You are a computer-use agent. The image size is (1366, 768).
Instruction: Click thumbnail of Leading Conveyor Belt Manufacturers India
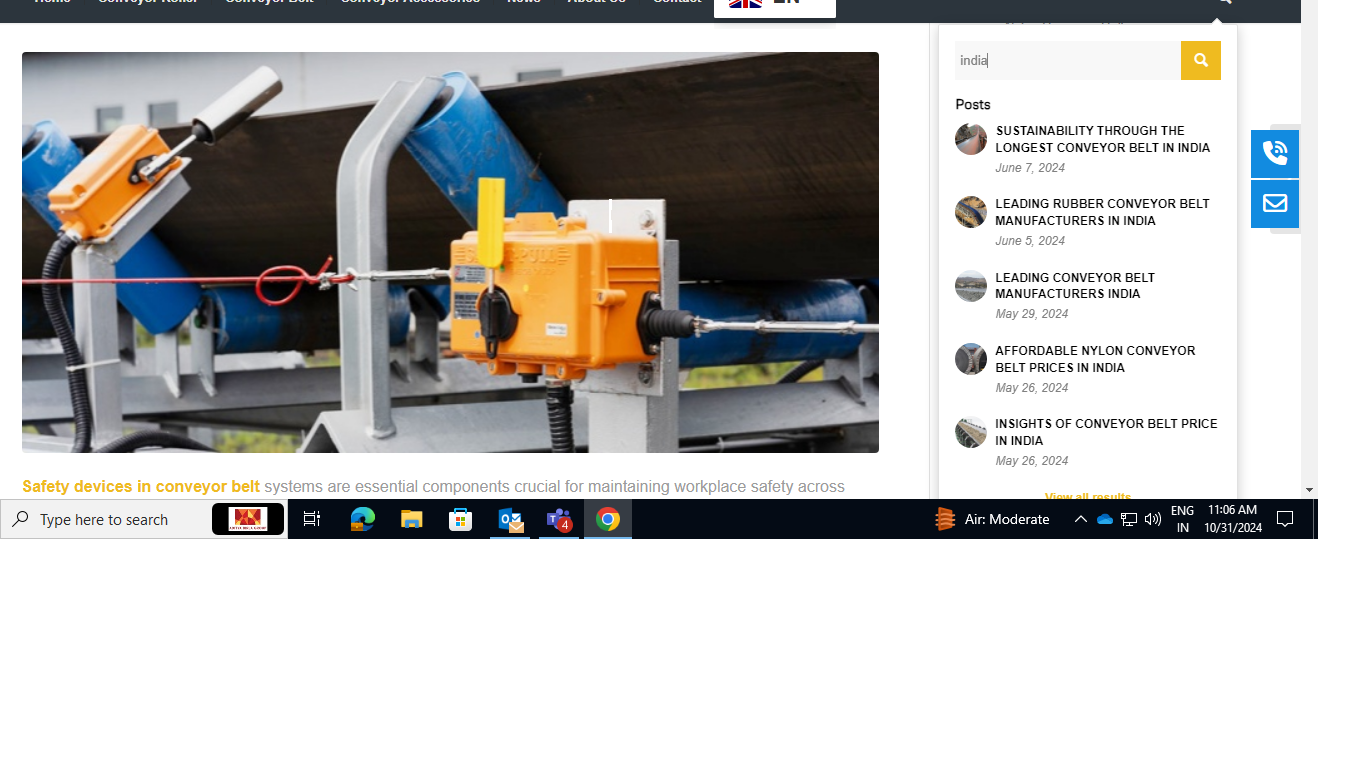point(971,286)
